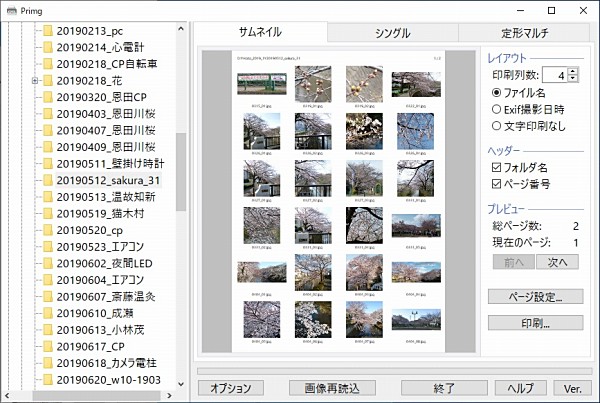The height and width of the screenshot is (403, 600).
Task: Click the 前へ previous page button
Action: (514, 262)
